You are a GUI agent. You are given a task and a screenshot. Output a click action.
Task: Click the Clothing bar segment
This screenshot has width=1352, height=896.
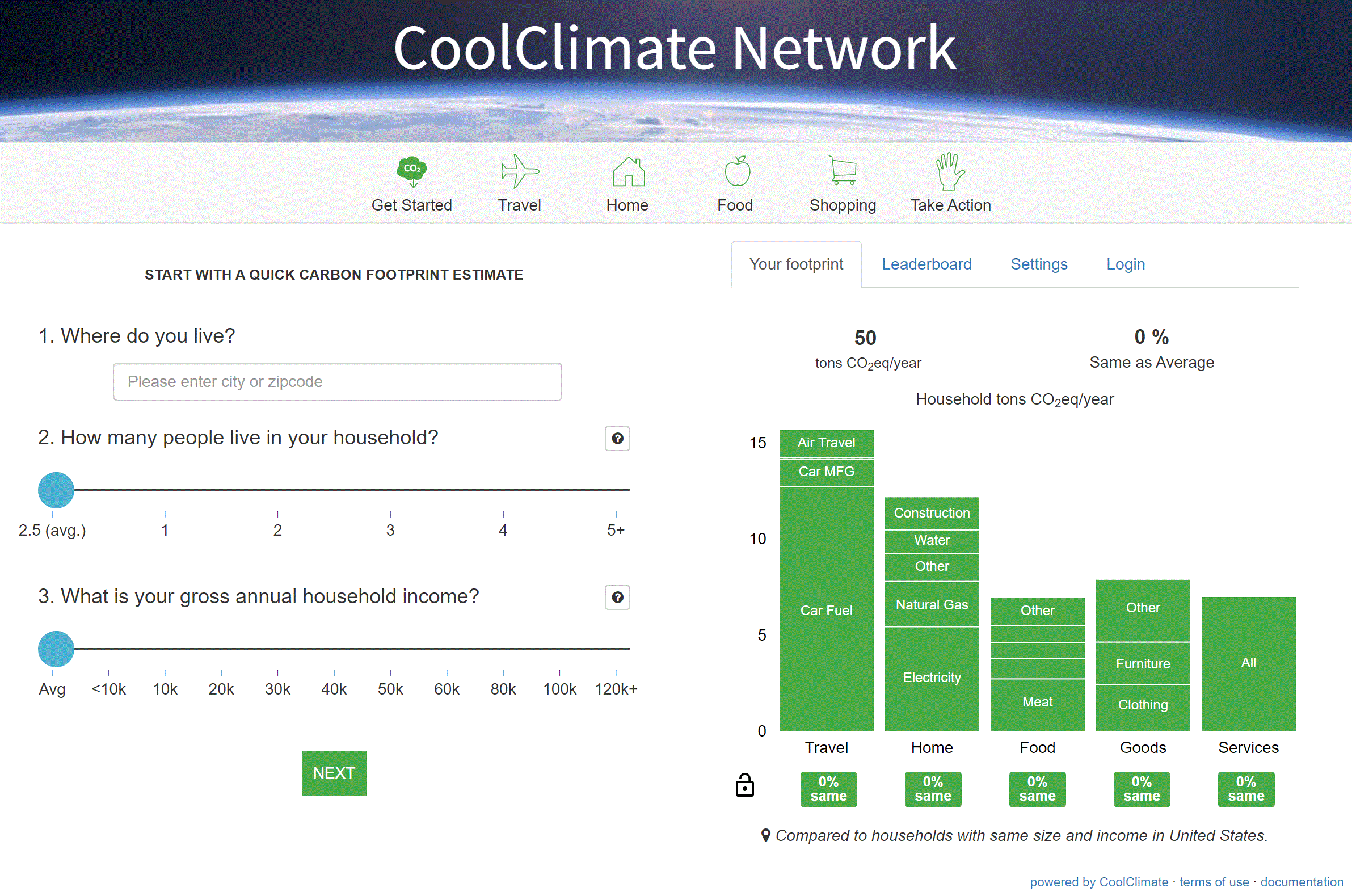(1143, 708)
